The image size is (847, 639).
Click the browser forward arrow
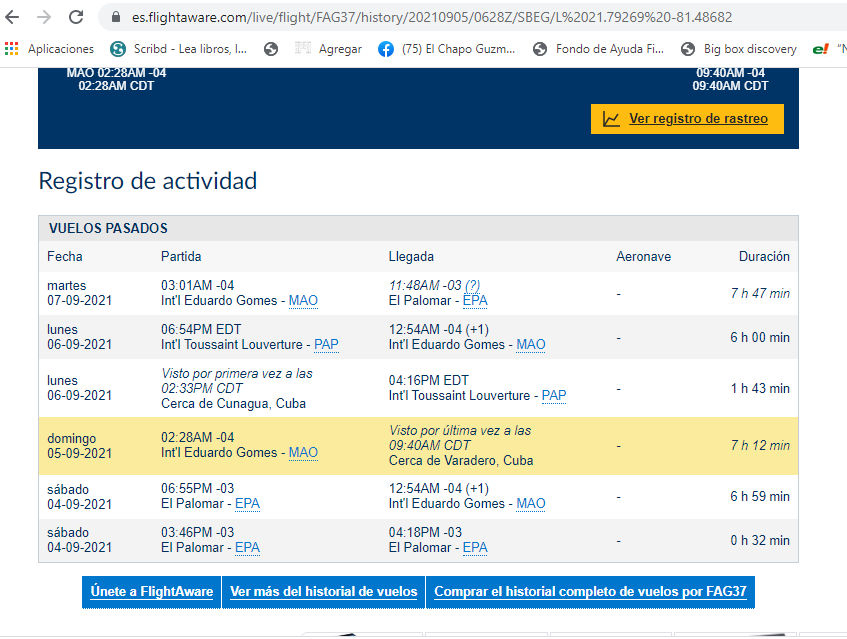[x=44, y=17]
